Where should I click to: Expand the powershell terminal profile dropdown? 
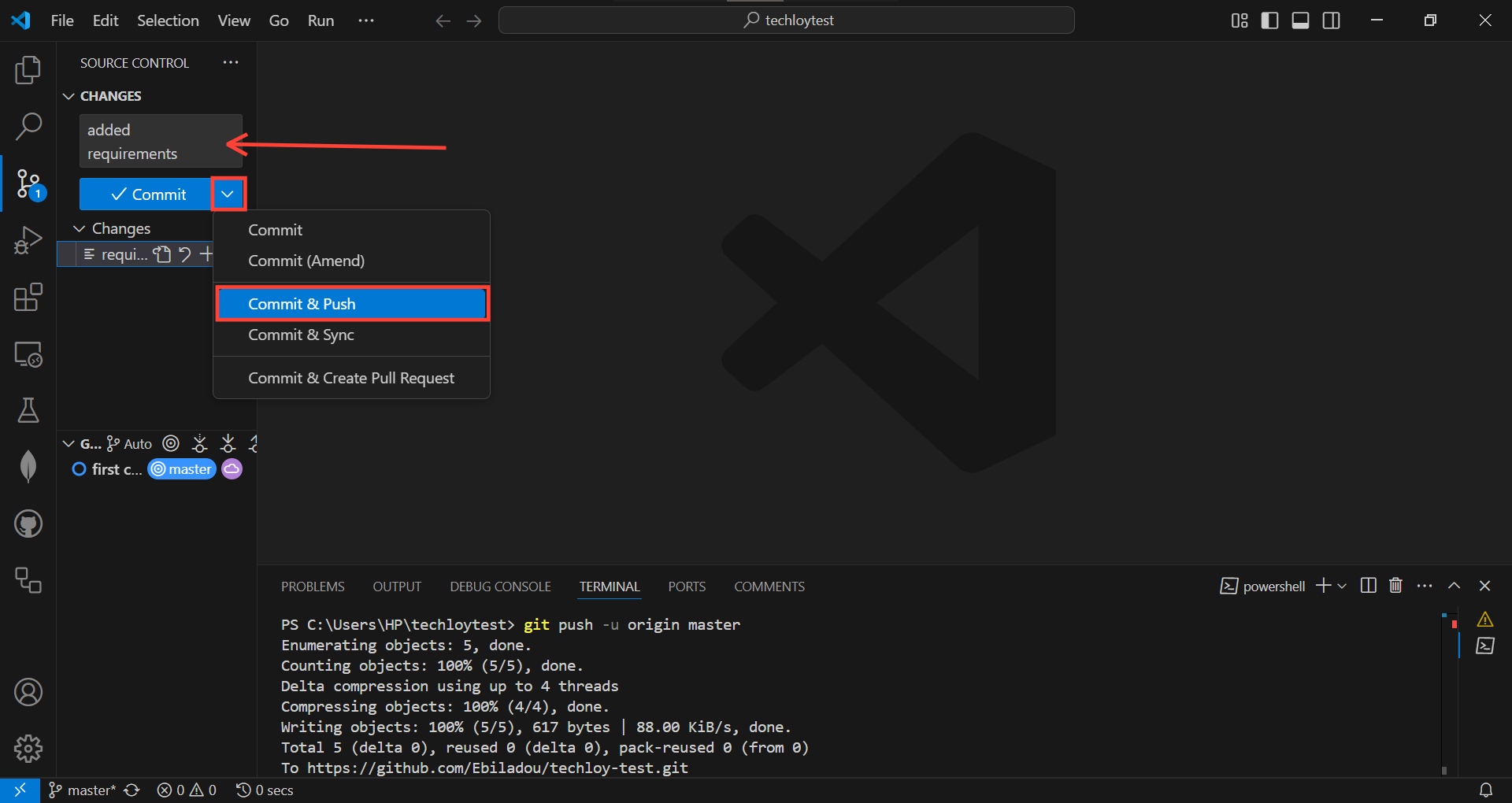point(1343,586)
